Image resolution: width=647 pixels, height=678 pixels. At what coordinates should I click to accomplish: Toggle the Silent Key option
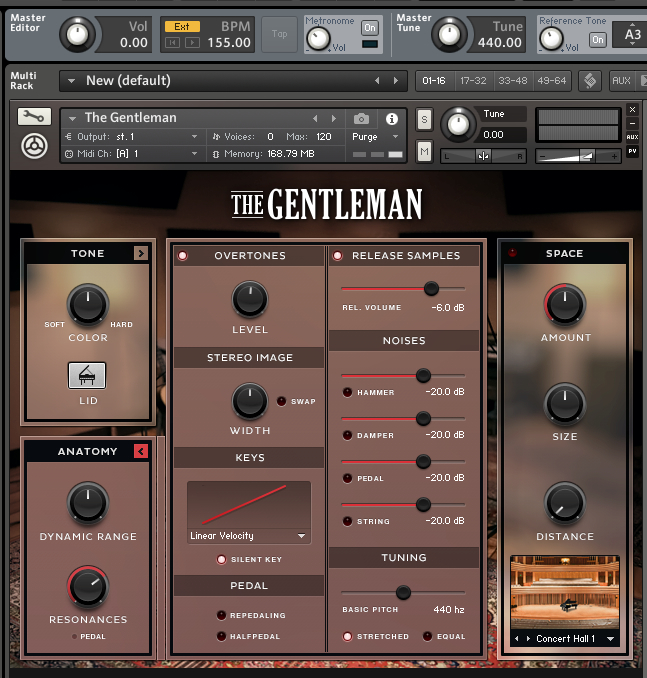(221, 560)
